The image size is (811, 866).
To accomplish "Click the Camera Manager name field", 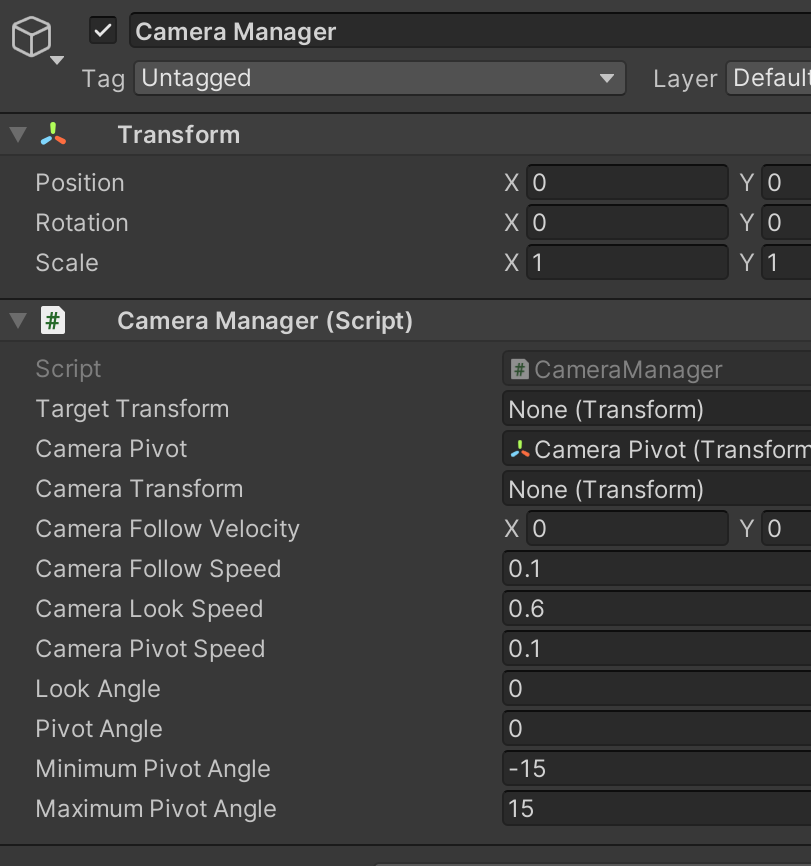I will 470,31.
